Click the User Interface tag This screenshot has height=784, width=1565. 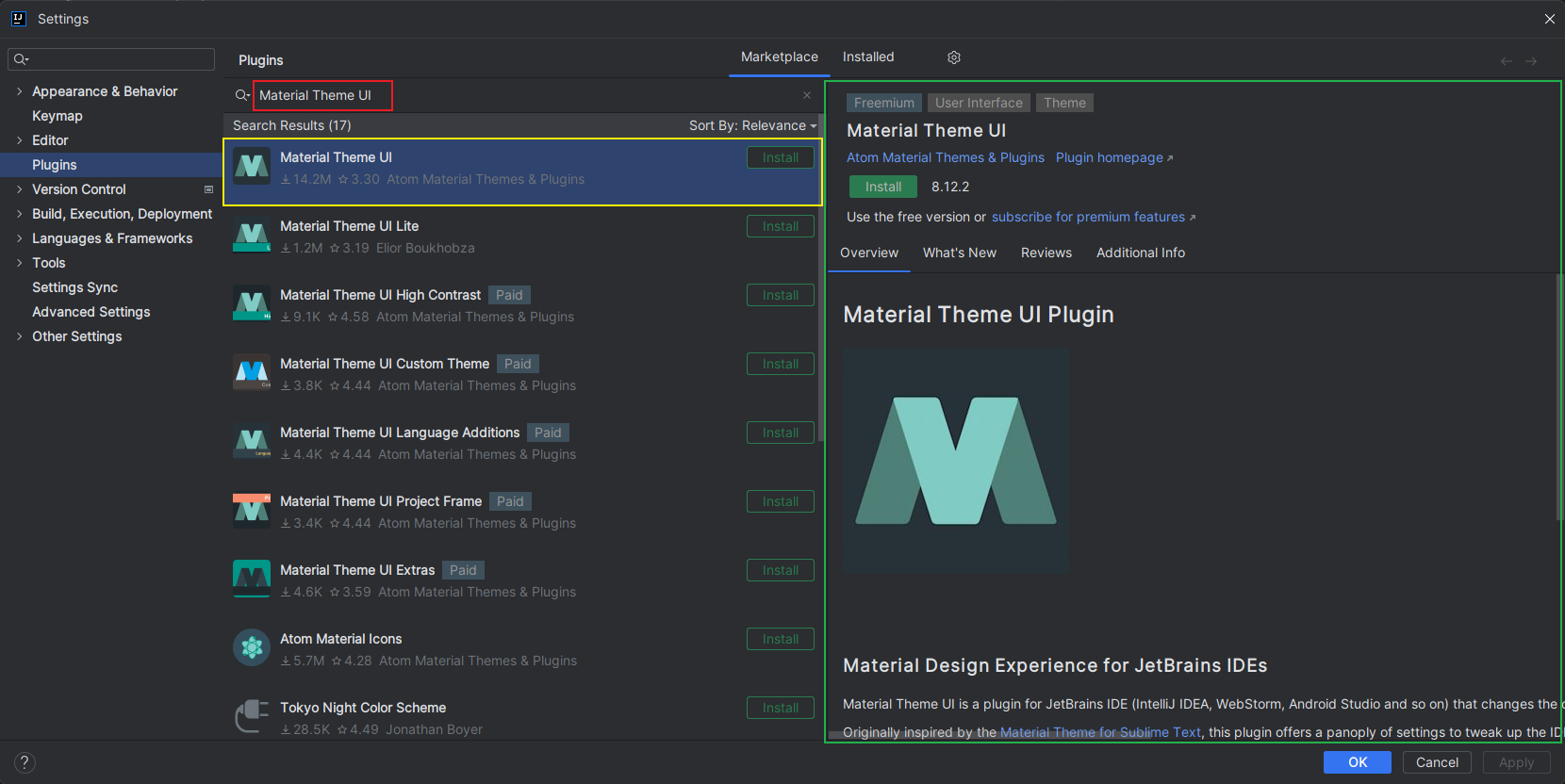pyautogui.click(x=979, y=103)
